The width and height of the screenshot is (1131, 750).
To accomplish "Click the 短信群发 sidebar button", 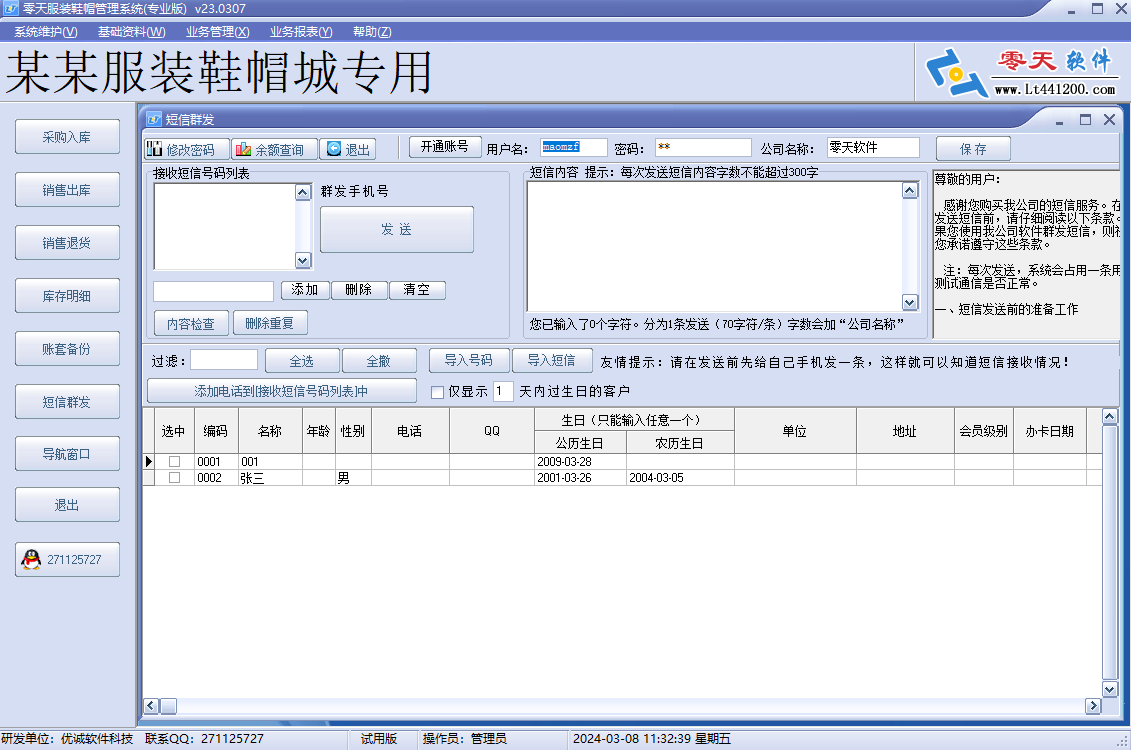I will pos(67,402).
